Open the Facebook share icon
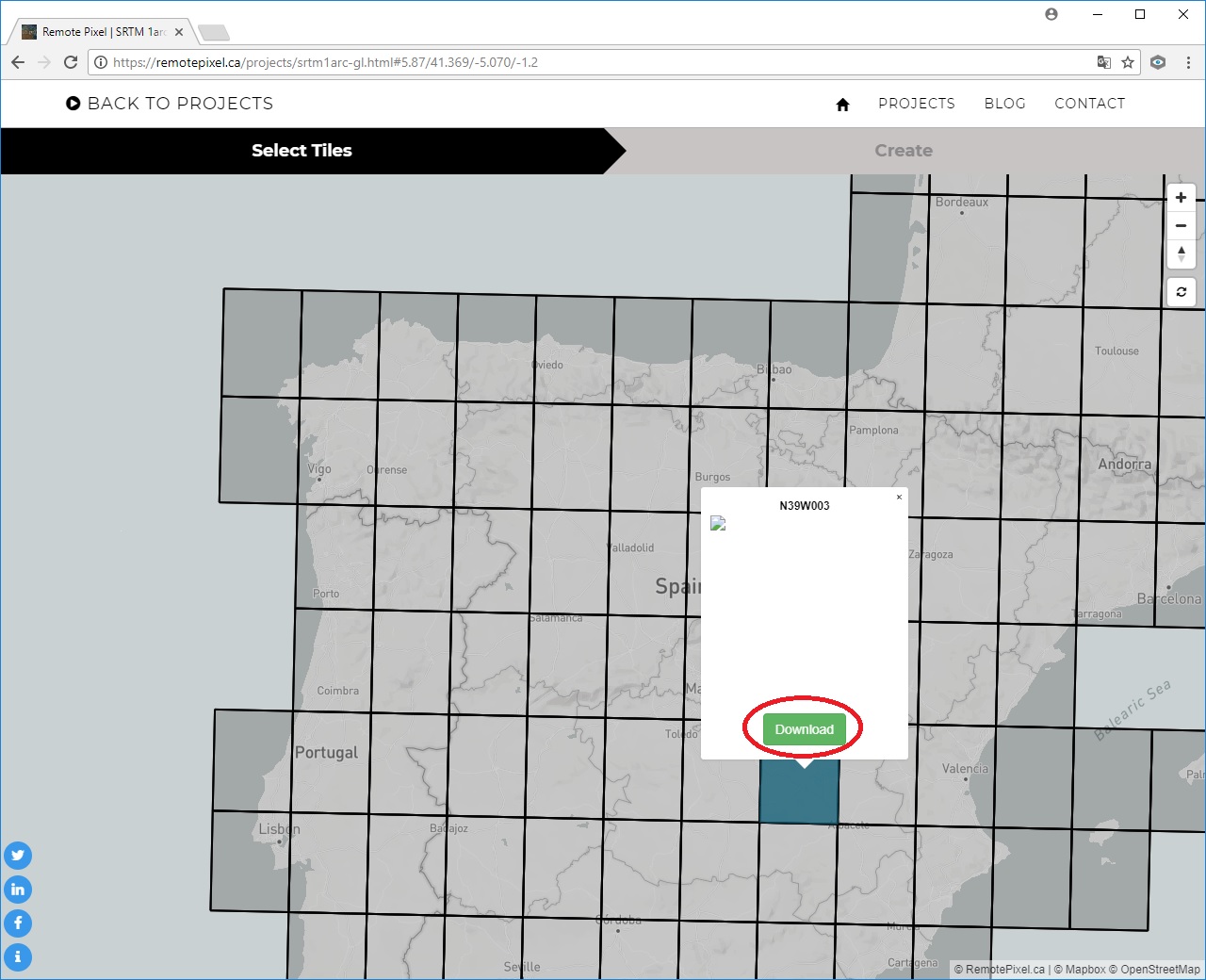The height and width of the screenshot is (980, 1206). click(18, 923)
